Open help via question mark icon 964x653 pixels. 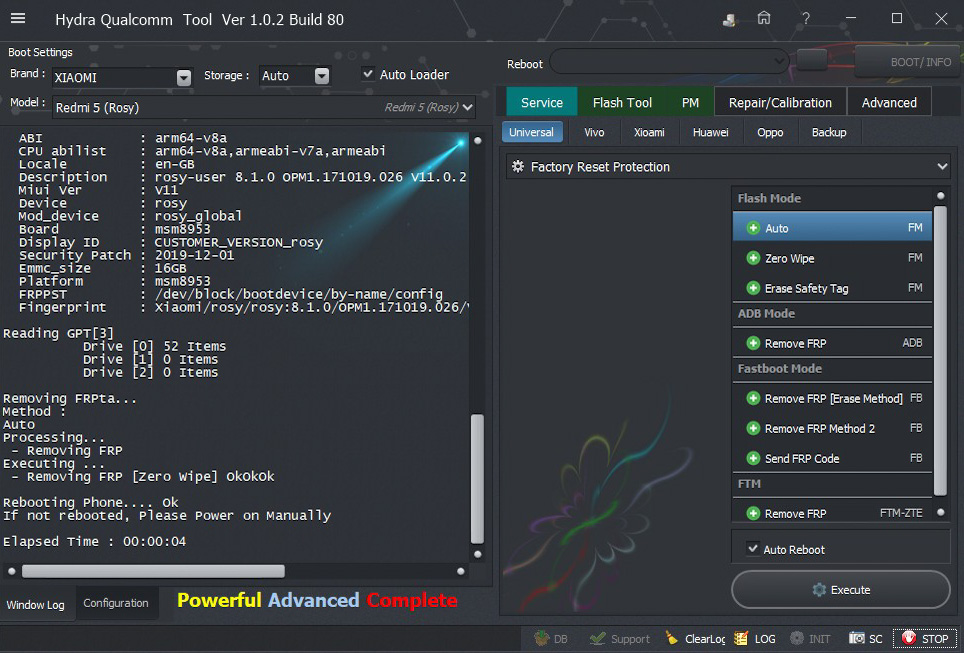(806, 18)
